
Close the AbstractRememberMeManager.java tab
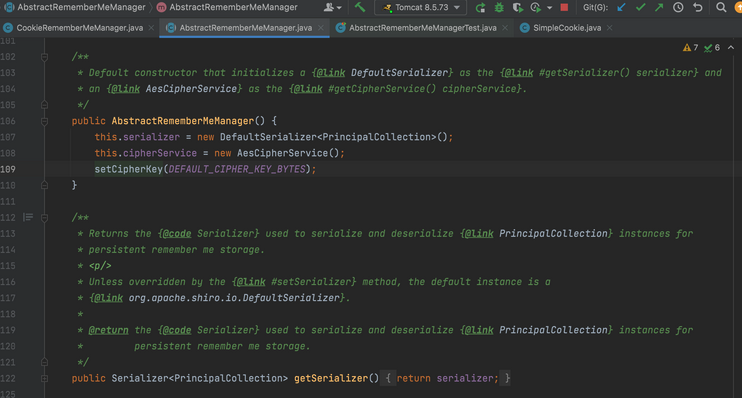tap(321, 28)
